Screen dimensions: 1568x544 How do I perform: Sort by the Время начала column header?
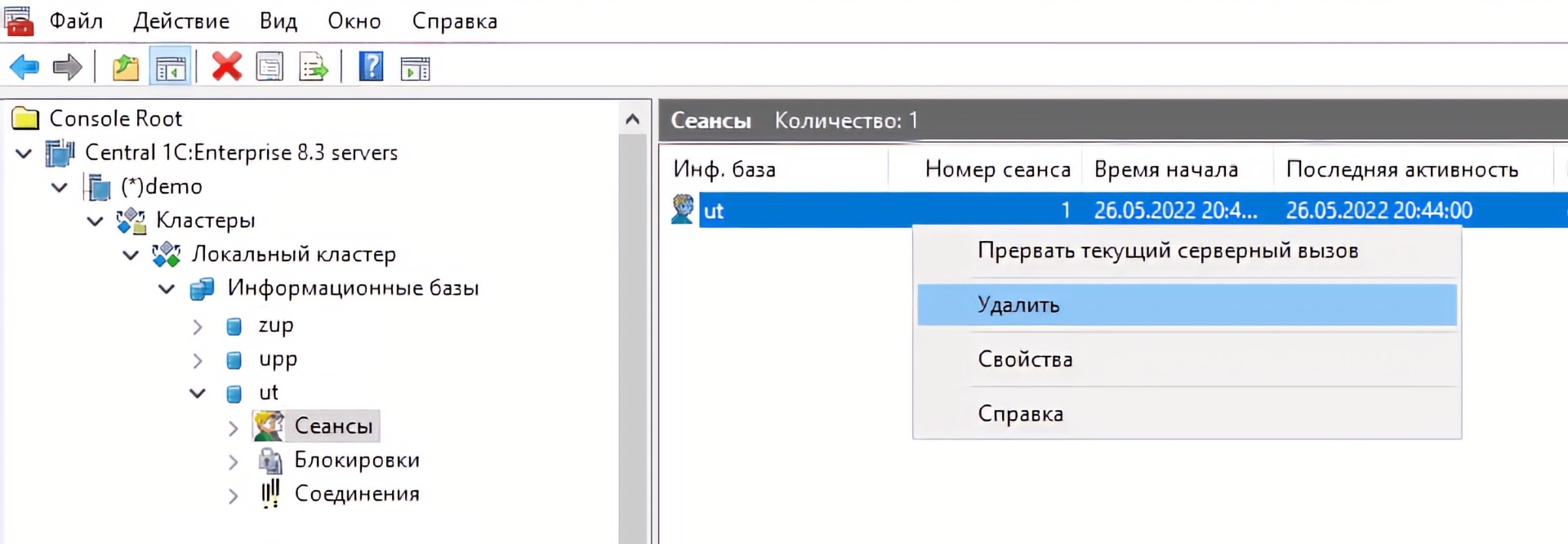click(1178, 169)
